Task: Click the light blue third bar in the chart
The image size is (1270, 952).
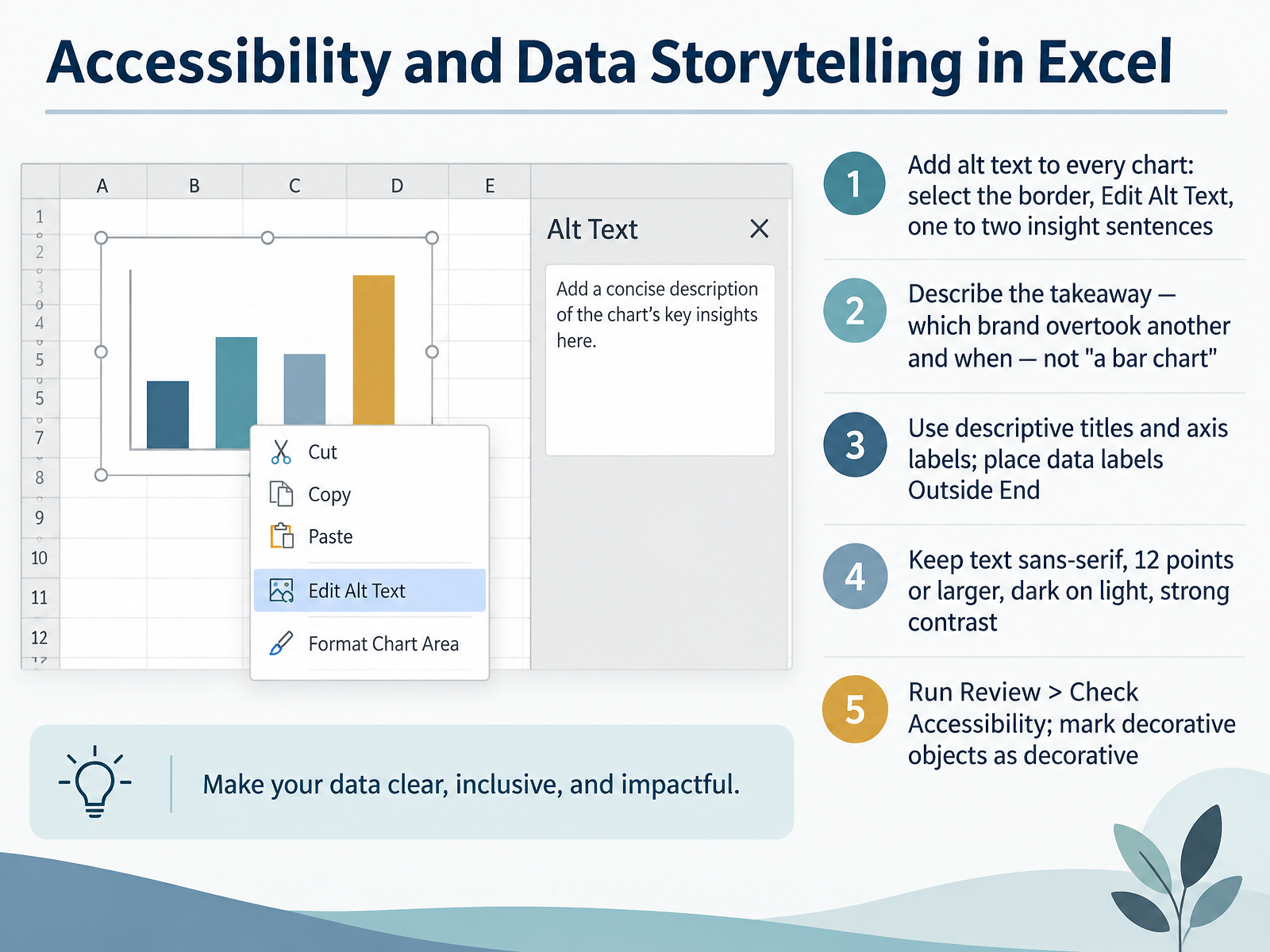Action: point(305,390)
